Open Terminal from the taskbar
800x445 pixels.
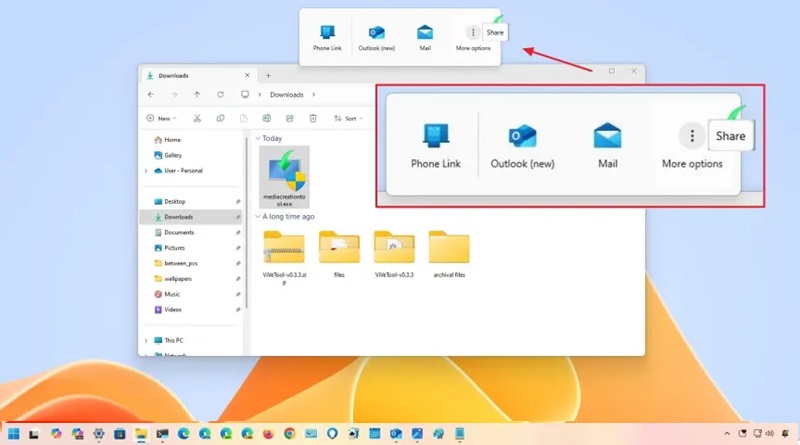(162, 434)
